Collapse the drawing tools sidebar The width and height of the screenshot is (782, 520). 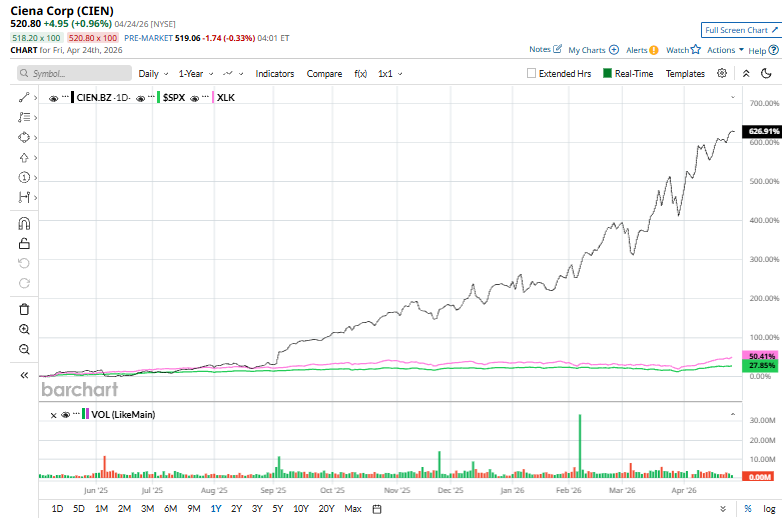coord(24,375)
